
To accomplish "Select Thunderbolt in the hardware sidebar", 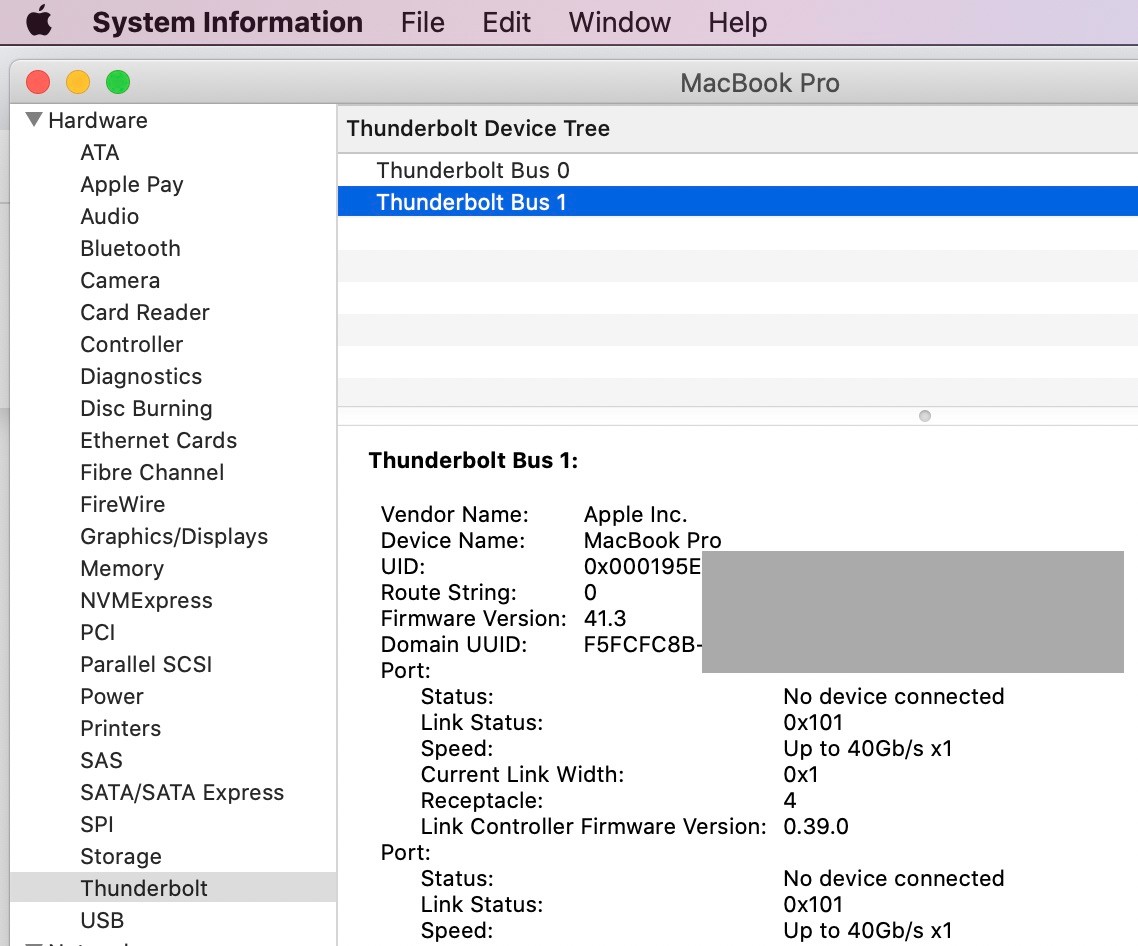I will point(143,888).
